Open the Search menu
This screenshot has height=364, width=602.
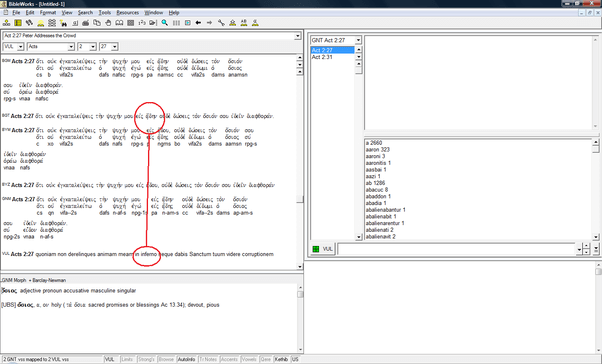[x=85, y=13]
